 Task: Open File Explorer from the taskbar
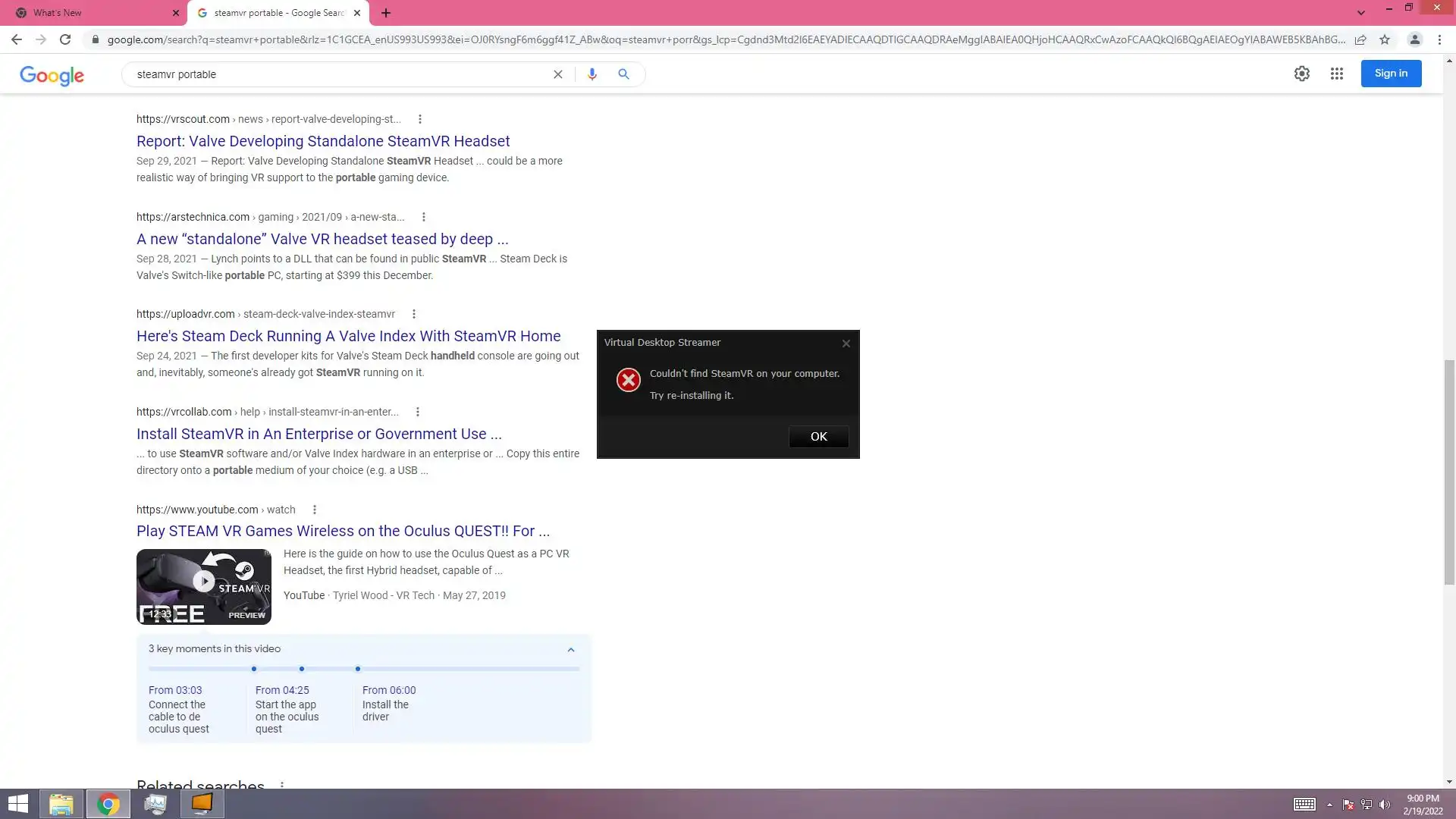tap(61, 804)
